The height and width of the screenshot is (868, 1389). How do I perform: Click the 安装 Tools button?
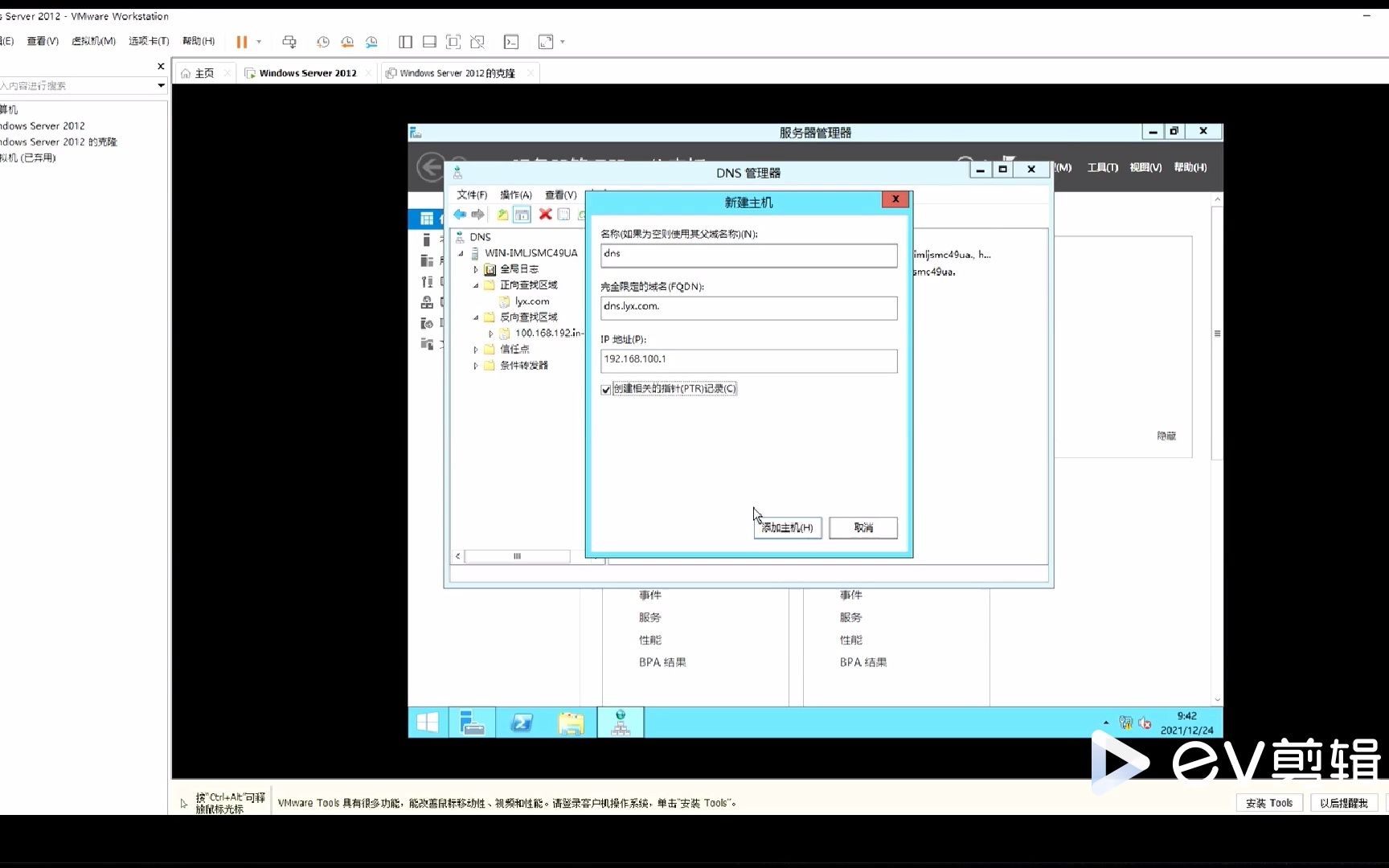coord(1269,803)
